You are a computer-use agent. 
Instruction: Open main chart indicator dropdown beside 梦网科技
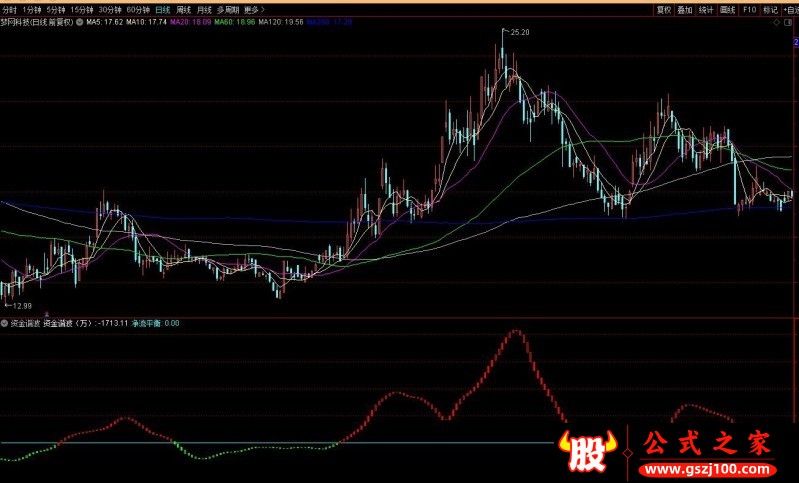pyautogui.click(x=80, y=22)
